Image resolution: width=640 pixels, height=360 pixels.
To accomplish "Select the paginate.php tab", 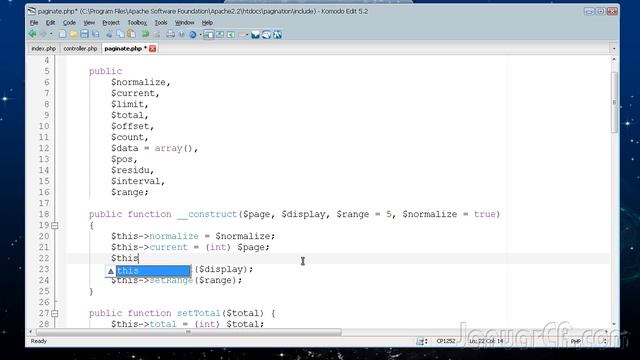I will point(123,49).
